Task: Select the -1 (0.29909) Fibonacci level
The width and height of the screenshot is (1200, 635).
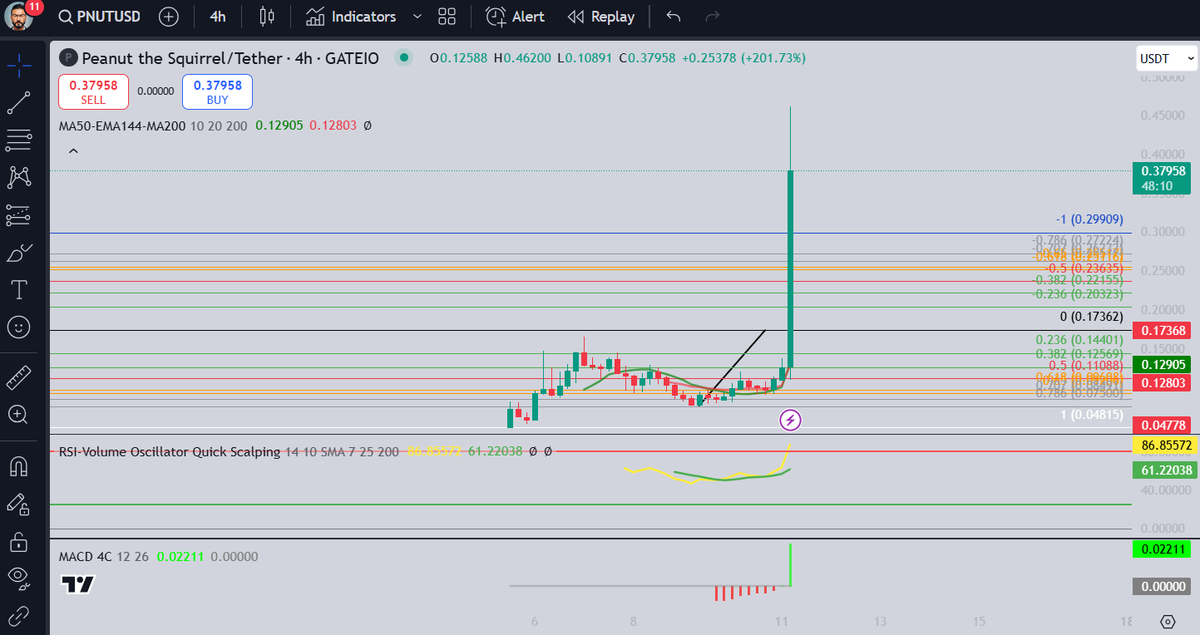Action: [1089, 219]
